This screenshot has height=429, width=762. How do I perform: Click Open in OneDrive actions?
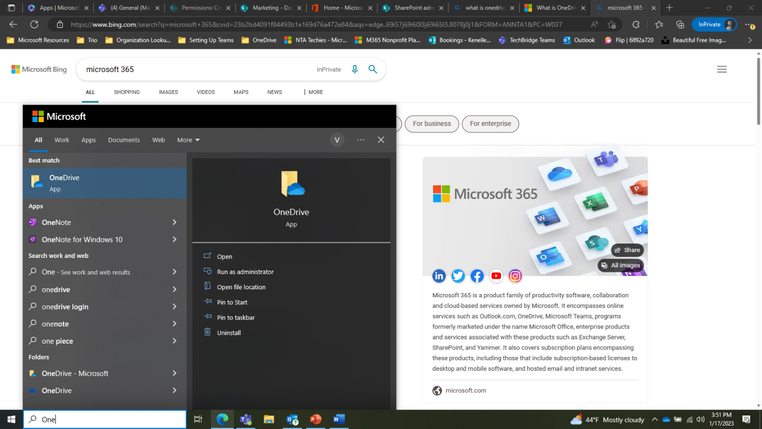pos(224,256)
